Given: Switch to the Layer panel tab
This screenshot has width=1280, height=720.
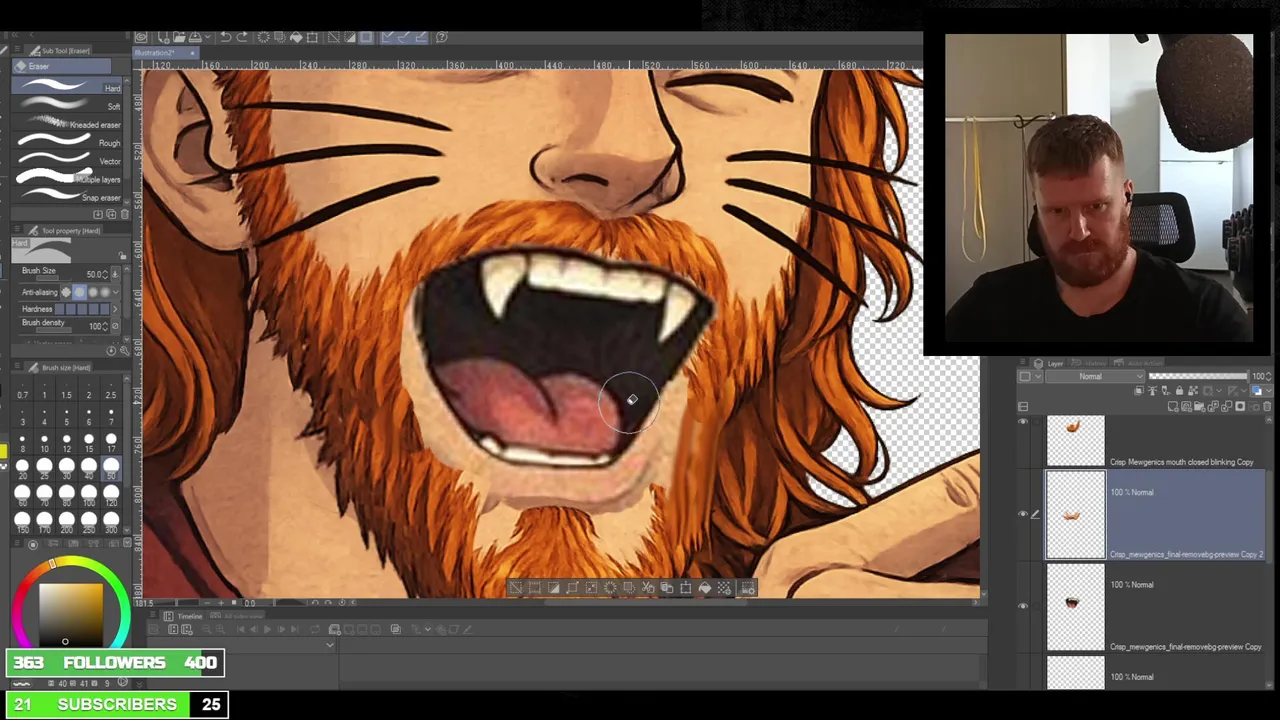Looking at the screenshot, I should click(1049, 364).
